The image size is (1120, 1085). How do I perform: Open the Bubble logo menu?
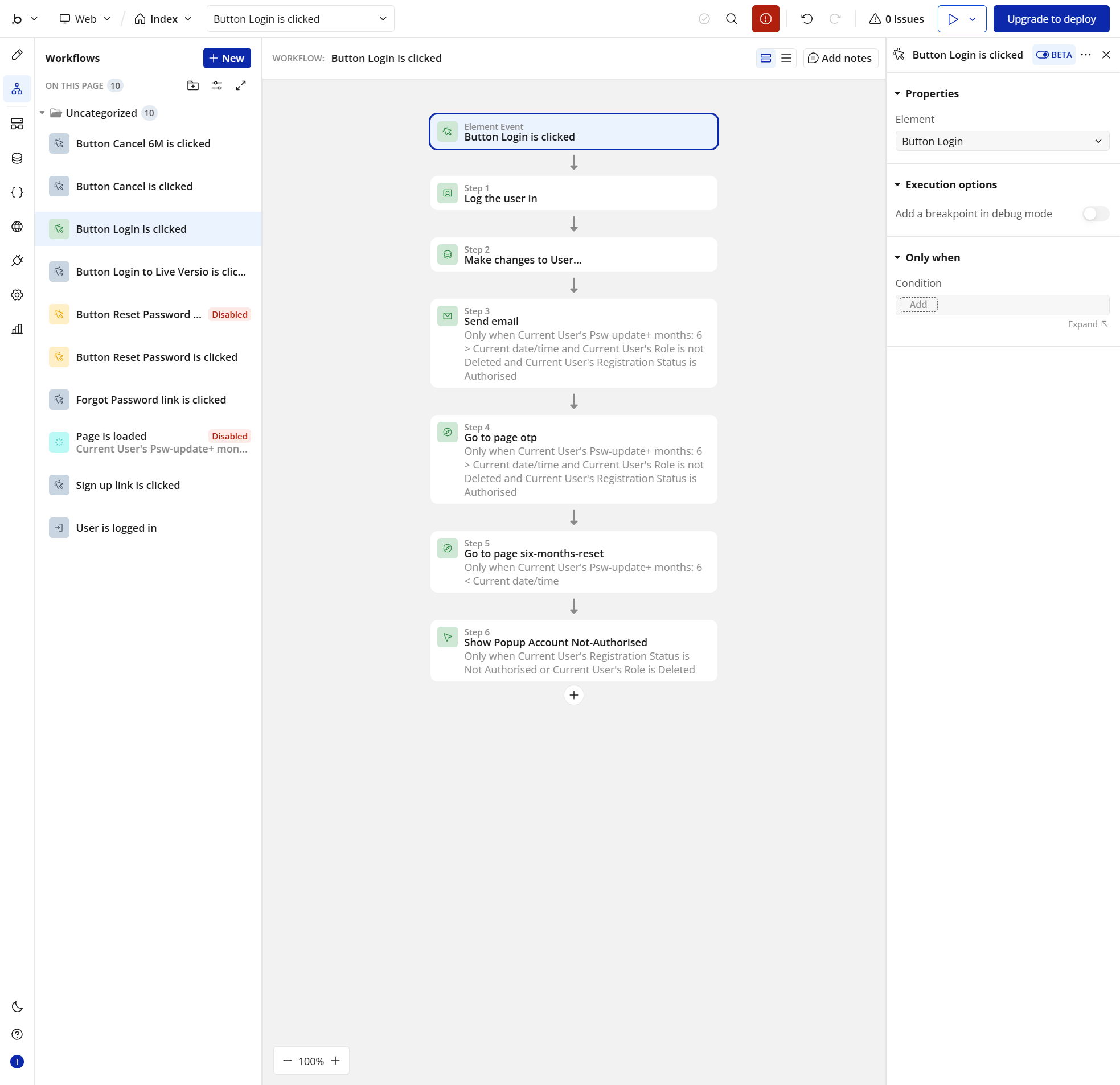tap(24, 19)
